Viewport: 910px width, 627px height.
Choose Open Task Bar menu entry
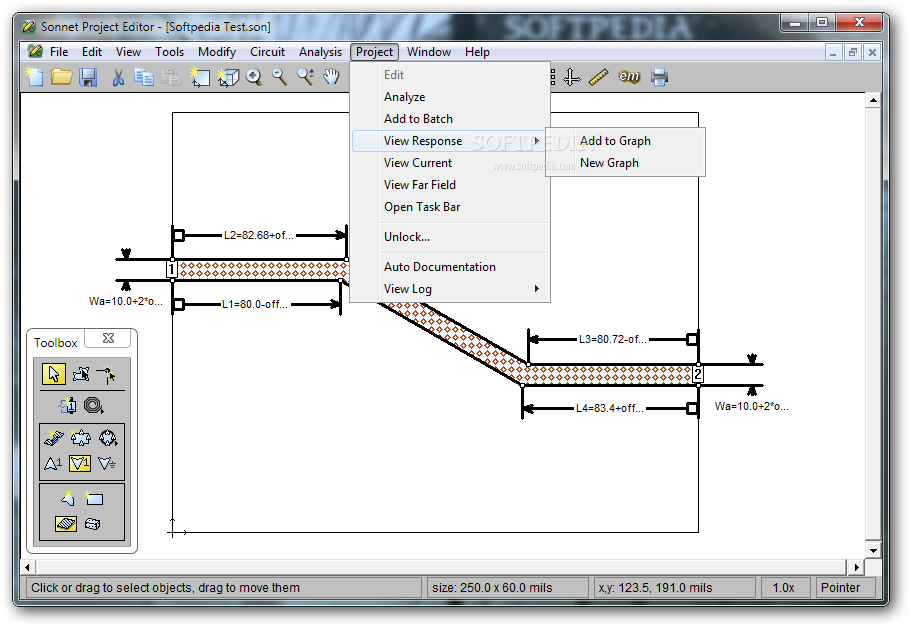[x=451, y=207]
